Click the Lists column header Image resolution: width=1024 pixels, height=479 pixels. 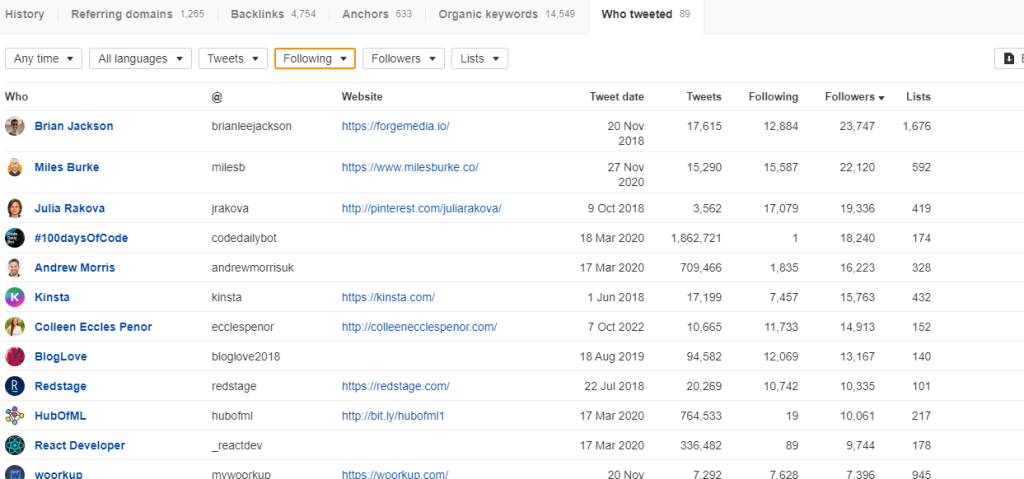(918, 97)
